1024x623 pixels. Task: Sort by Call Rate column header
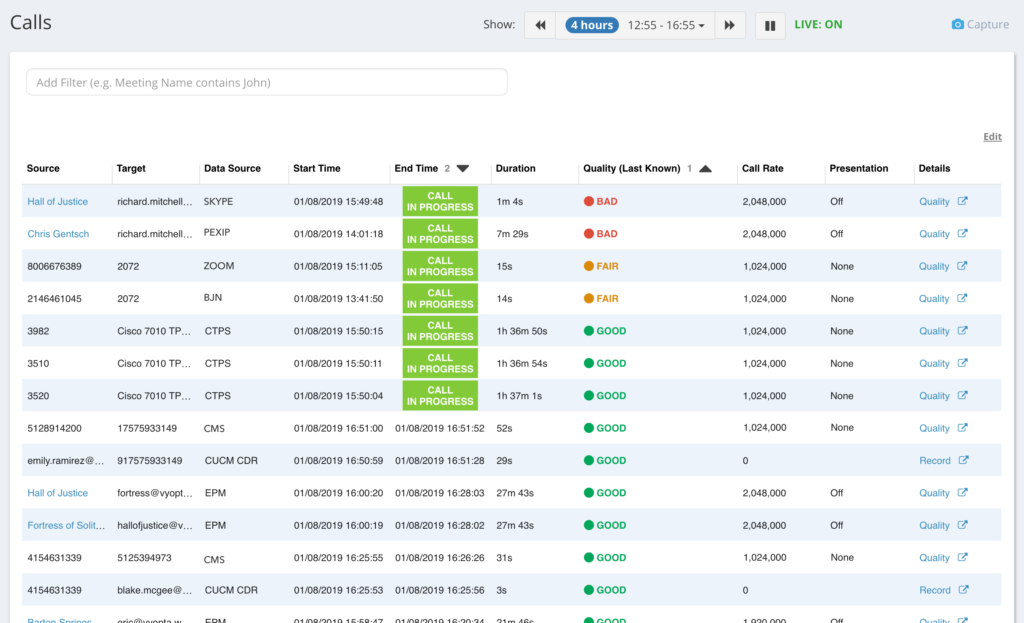(764, 169)
